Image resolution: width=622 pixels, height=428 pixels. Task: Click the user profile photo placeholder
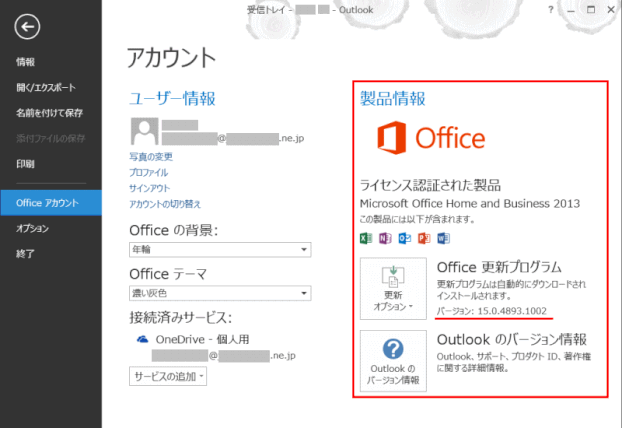coord(144,131)
